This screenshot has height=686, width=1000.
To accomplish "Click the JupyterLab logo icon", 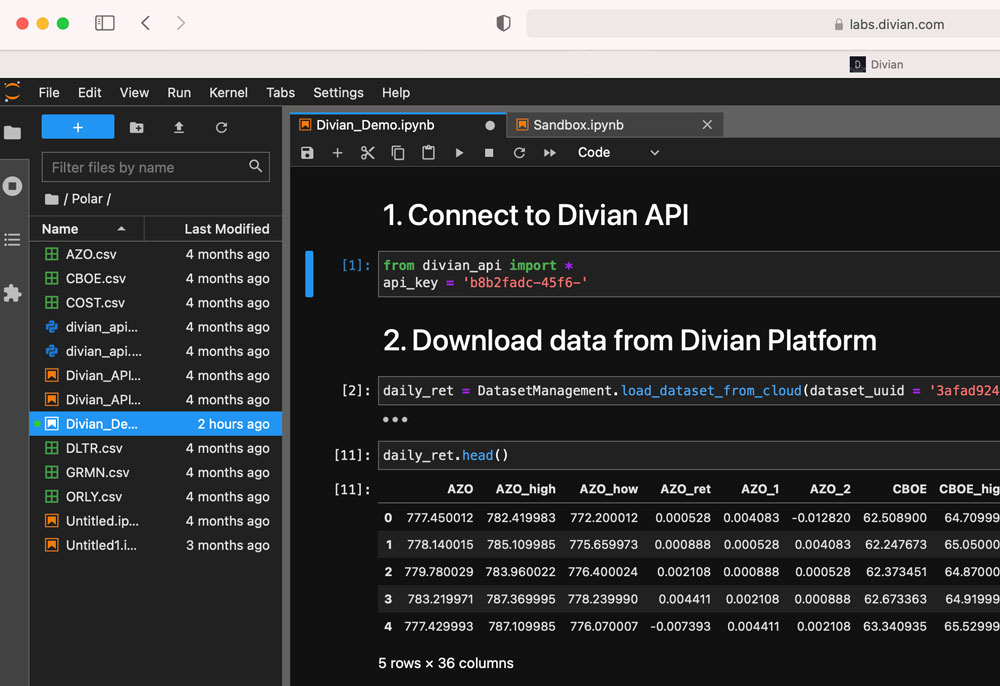I will click(x=12, y=92).
